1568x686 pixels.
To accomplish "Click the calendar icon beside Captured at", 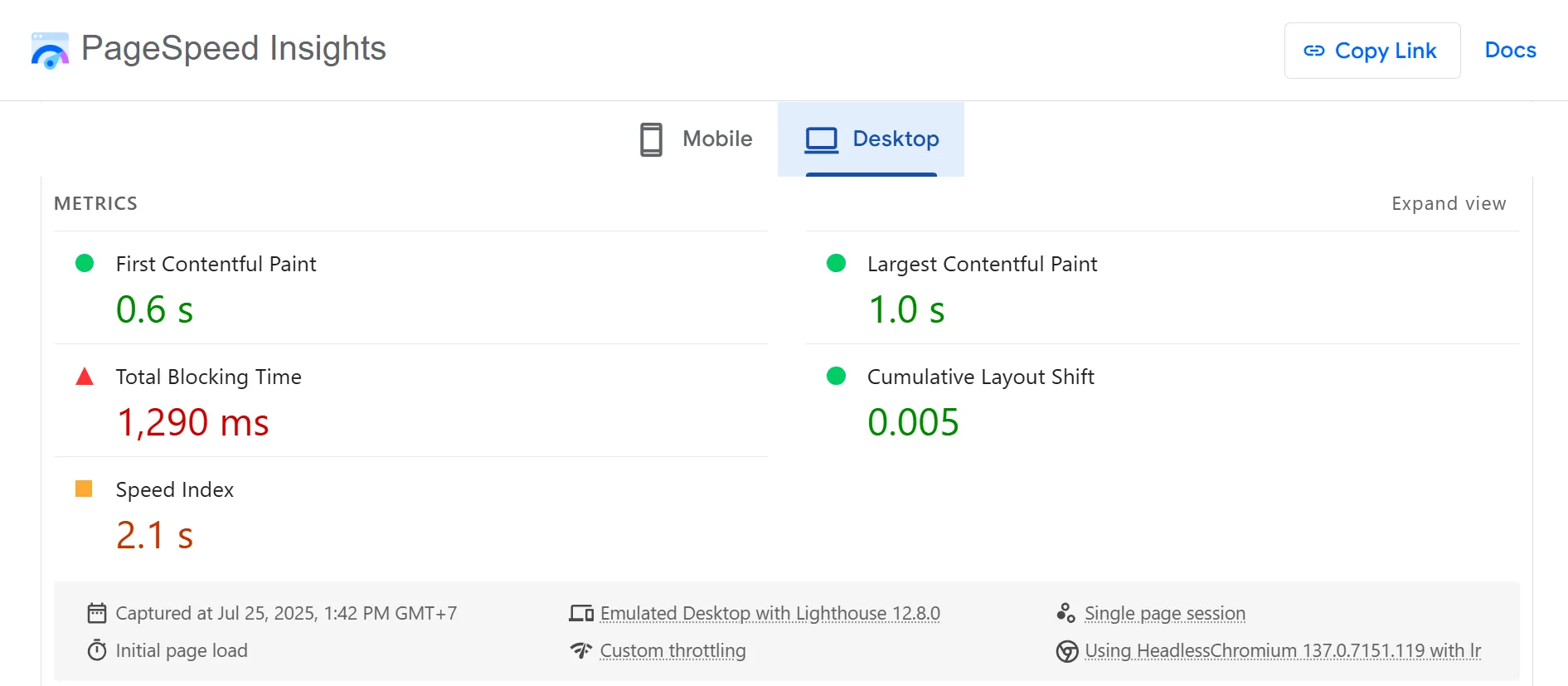I will click(97, 613).
